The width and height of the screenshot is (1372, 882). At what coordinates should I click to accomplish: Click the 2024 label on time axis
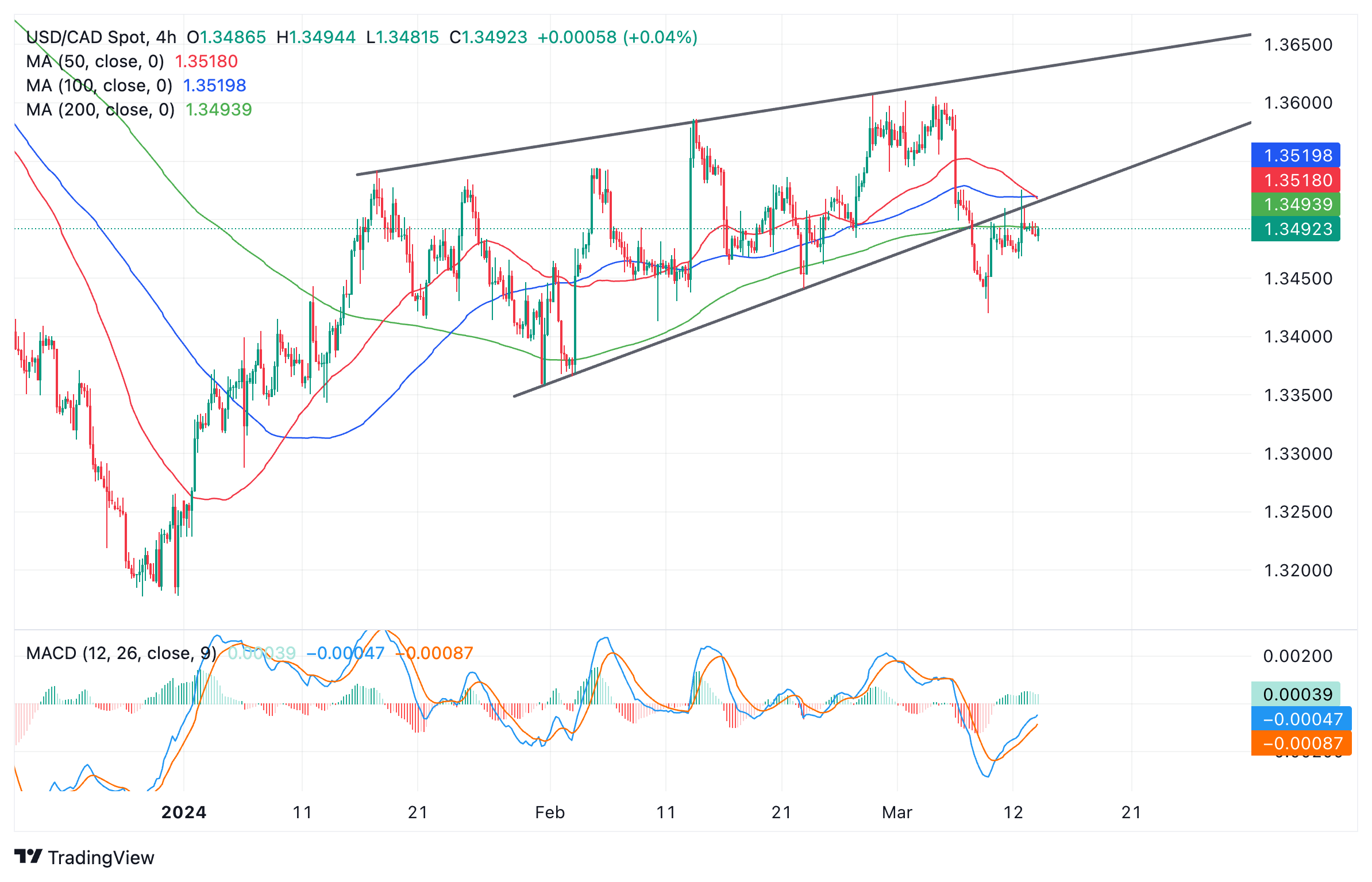tap(184, 812)
